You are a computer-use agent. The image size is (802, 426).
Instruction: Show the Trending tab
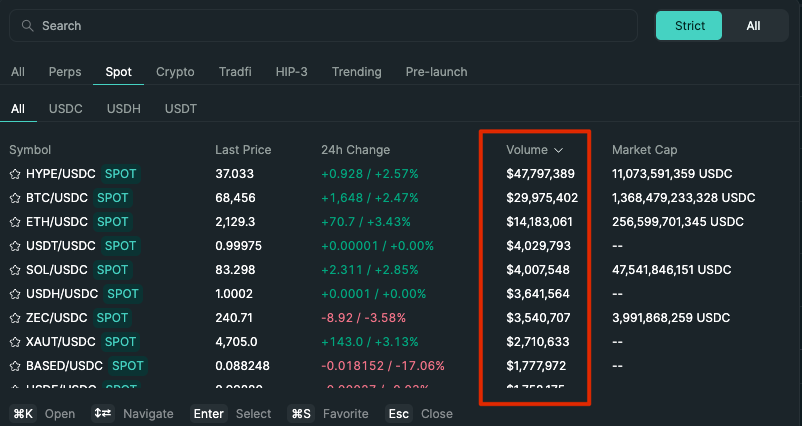point(357,72)
